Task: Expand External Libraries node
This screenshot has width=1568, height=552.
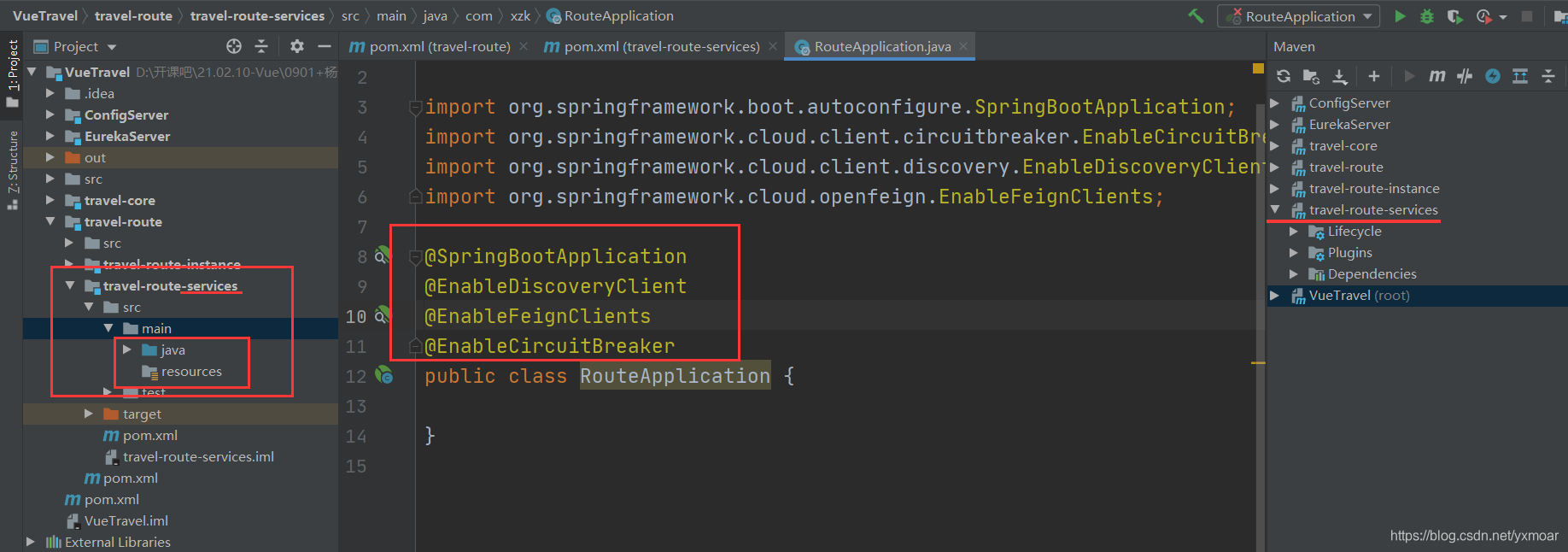Action: (x=32, y=542)
